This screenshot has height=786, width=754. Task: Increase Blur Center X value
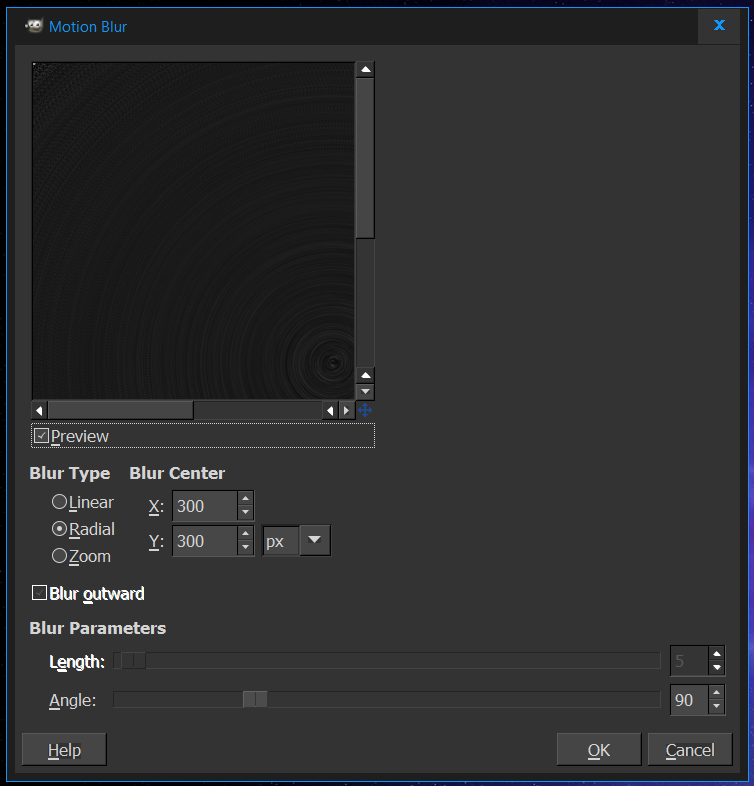point(245,499)
